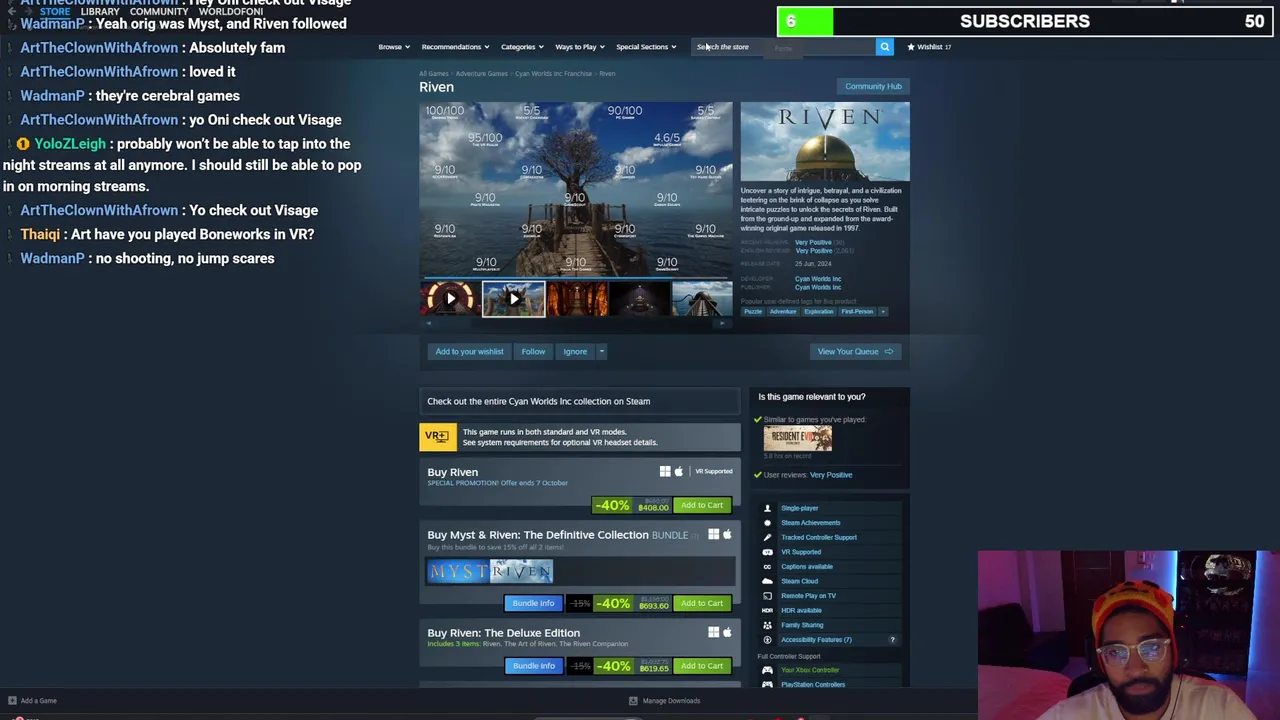This screenshot has height=720, width=1280.
Task: Open Bundle info for Riven Deluxe Edition
Action: (x=533, y=666)
